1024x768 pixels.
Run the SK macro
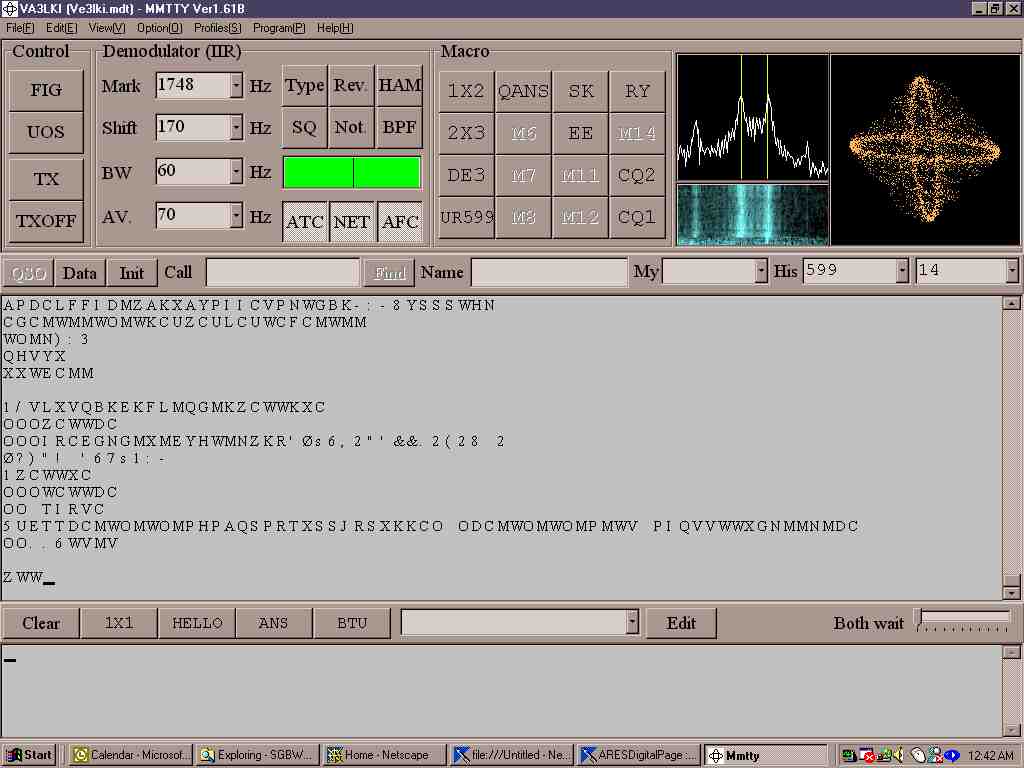click(x=580, y=91)
